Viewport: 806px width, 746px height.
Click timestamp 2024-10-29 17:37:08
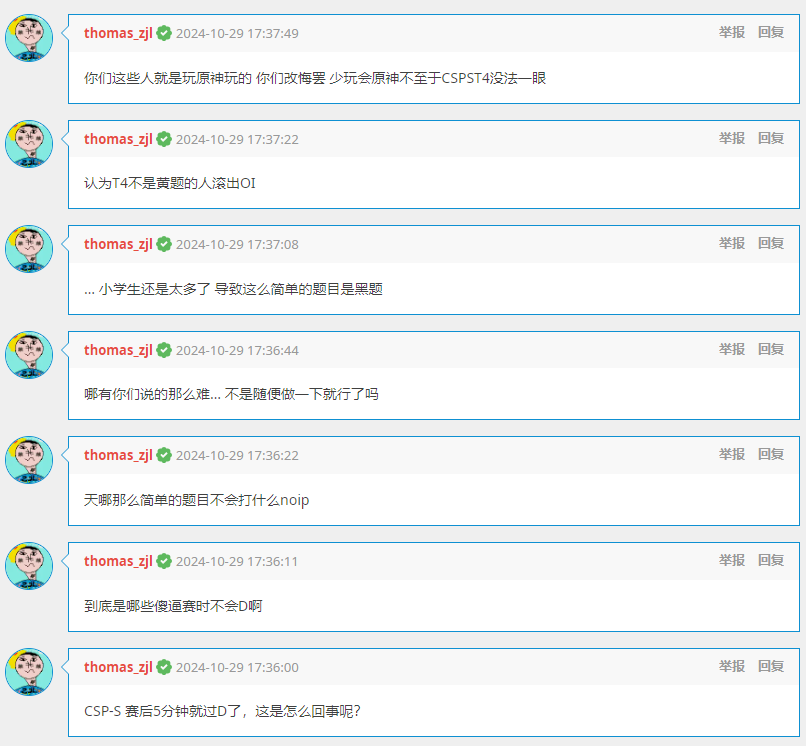[x=237, y=245]
